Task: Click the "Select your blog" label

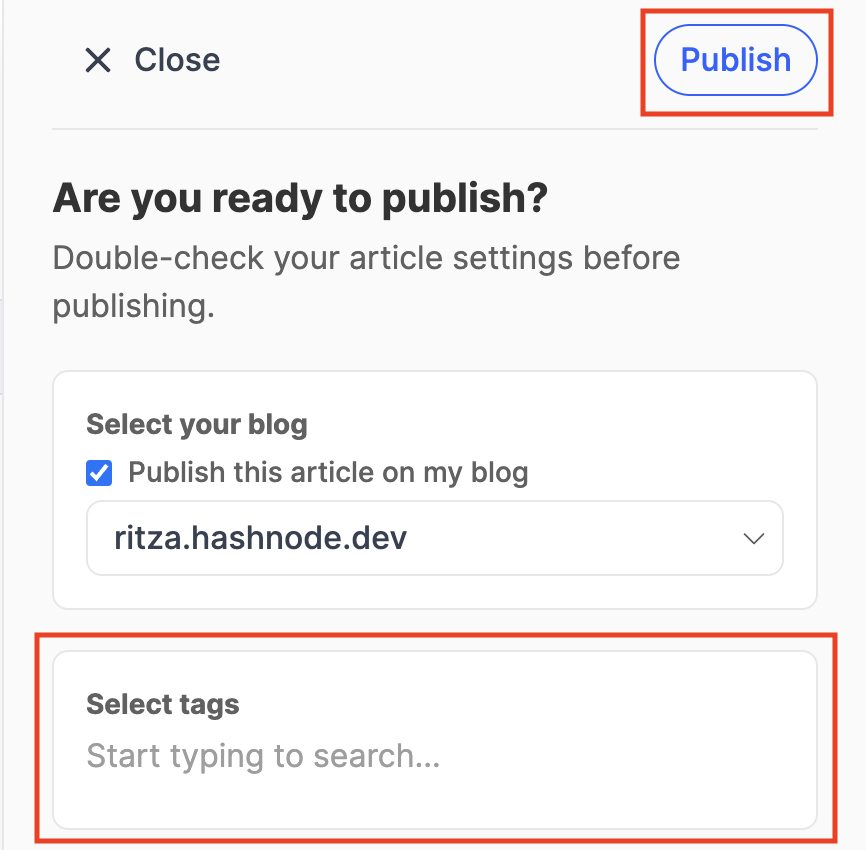Action: 197,424
